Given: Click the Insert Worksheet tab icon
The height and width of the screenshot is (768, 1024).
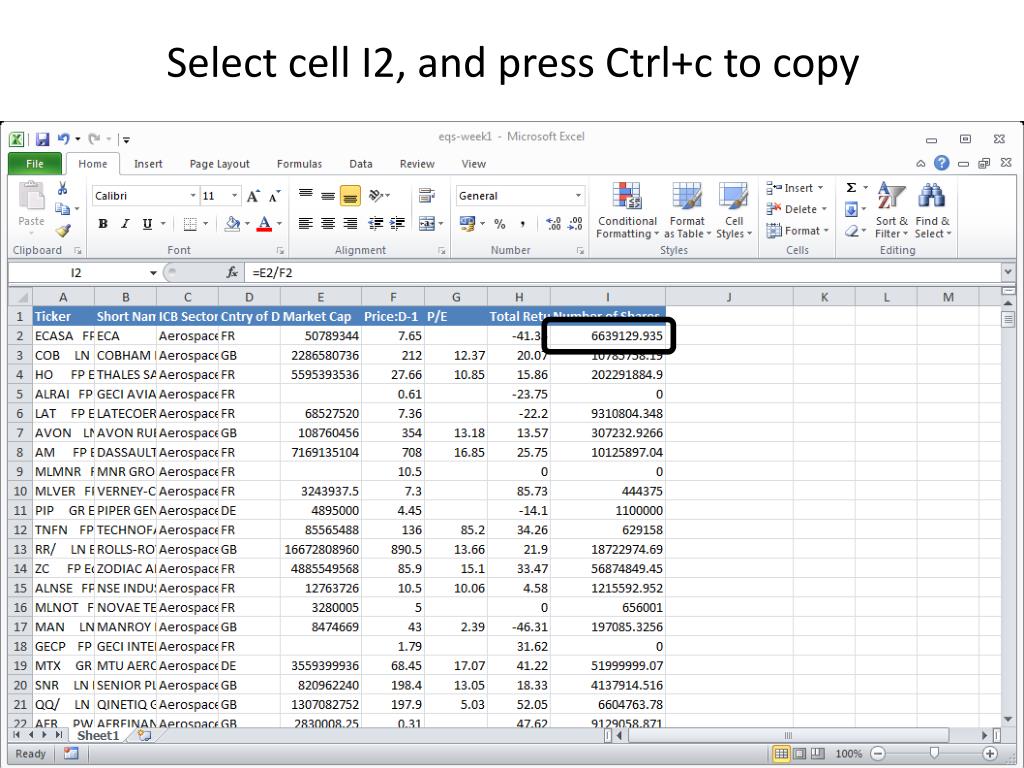Looking at the screenshot, I should click(x=144, y=735).
